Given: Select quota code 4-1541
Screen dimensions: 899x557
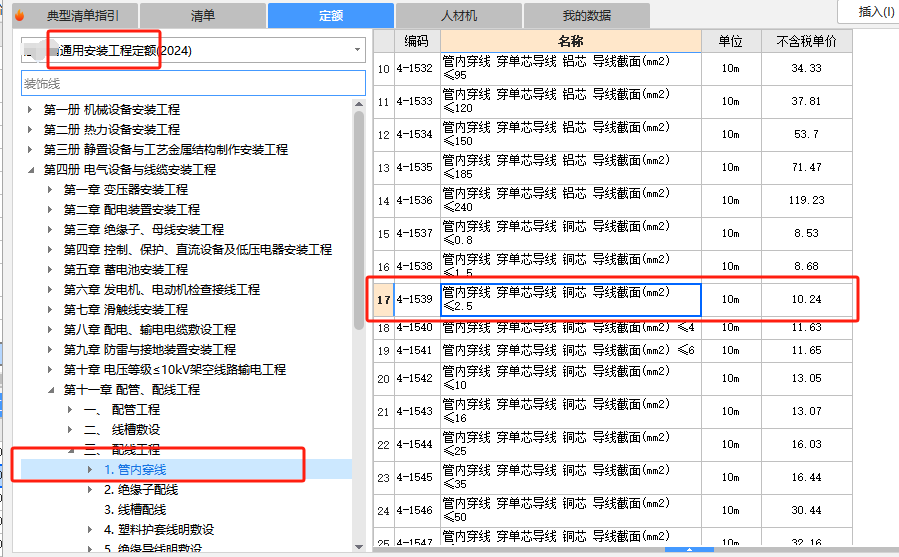Looking at the screenshot, I should 415,350.
